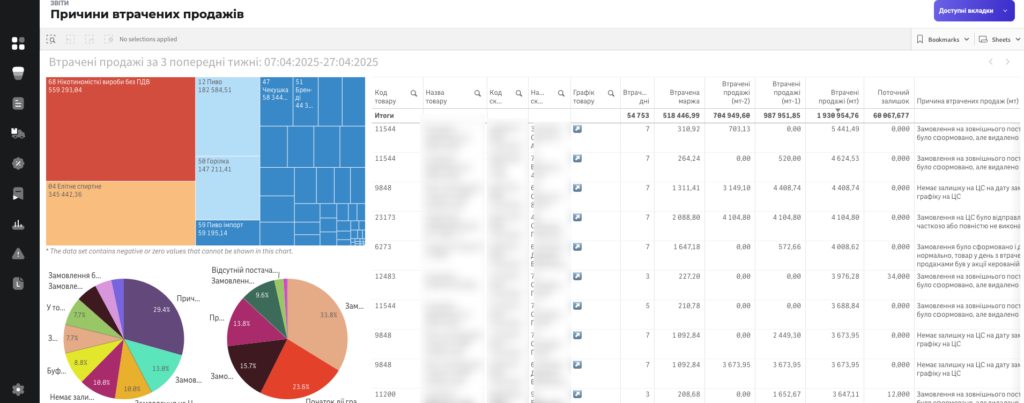This screenshot has height=403, width=1024.
Task: Search within the Назва товару column
Action: click(477, 92)
